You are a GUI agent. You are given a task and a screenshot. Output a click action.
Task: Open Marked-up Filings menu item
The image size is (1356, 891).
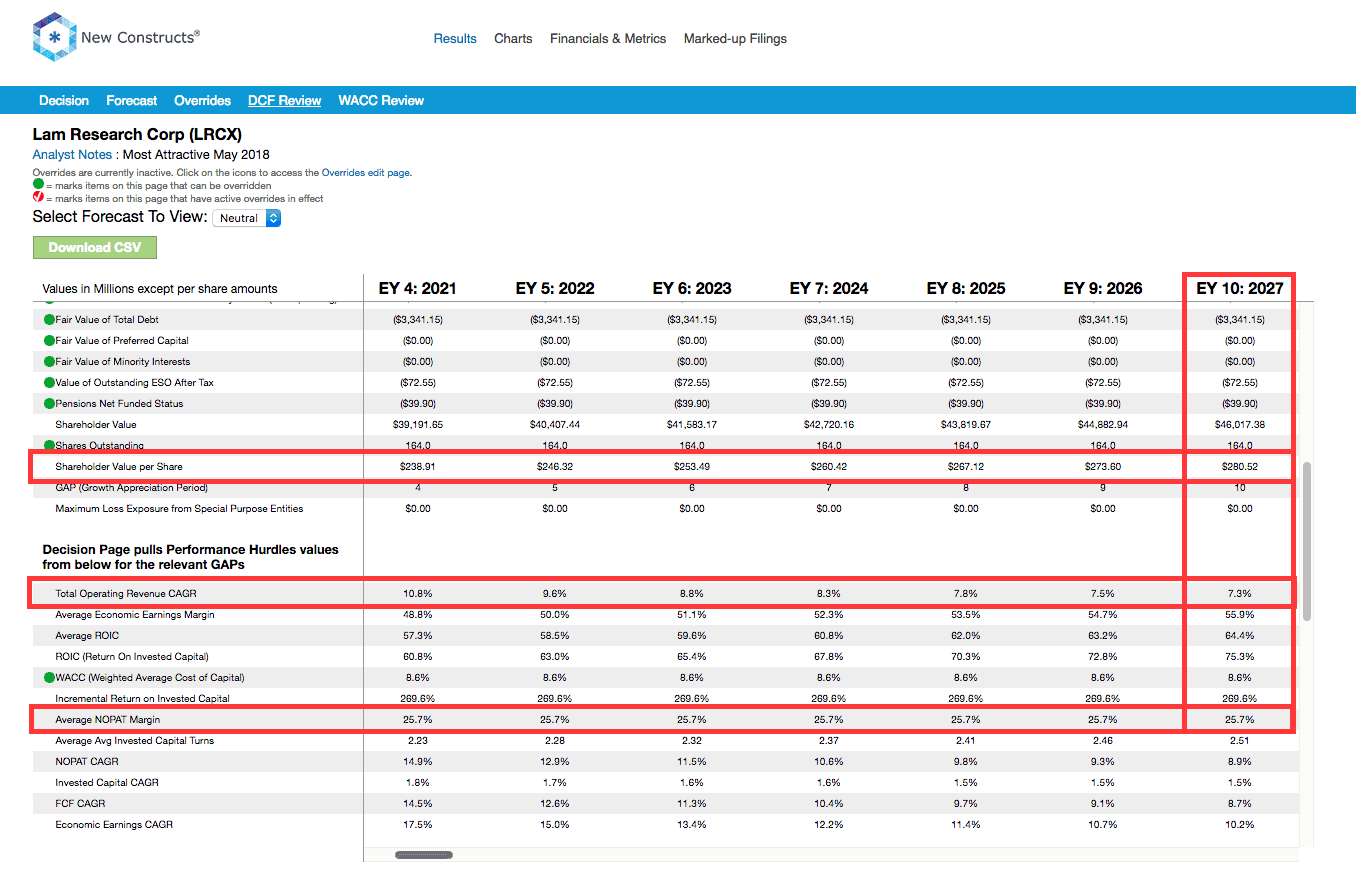735,39
